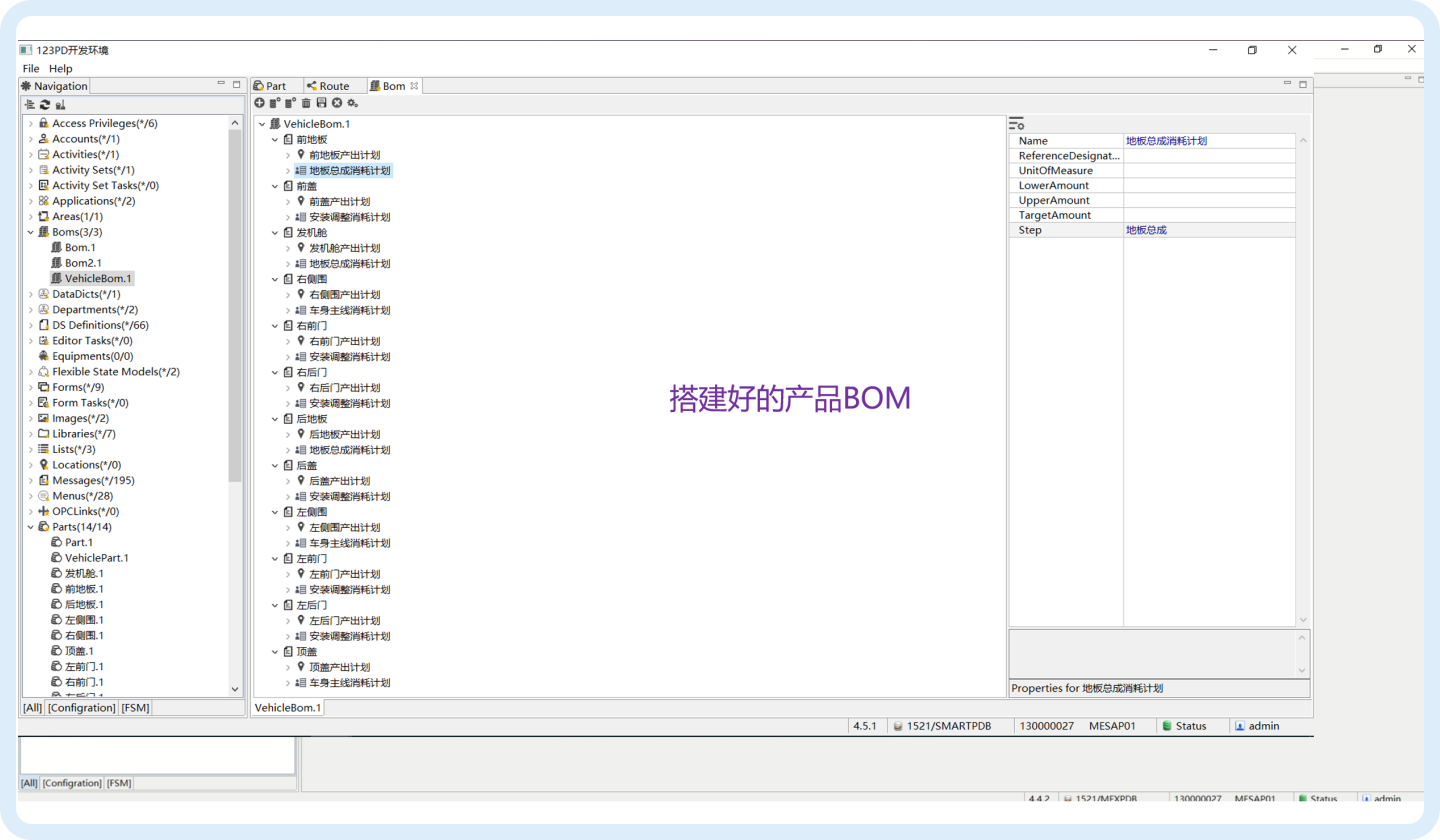Screen dimensions: 1440x840
Task: Click the refresh icon in Navigation panel
Action: tap(45, 104)
